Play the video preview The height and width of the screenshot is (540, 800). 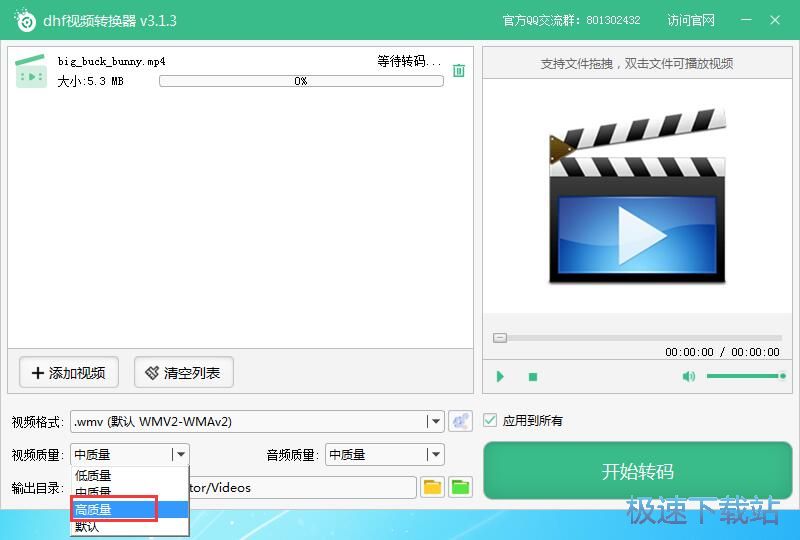pos(500,377)
